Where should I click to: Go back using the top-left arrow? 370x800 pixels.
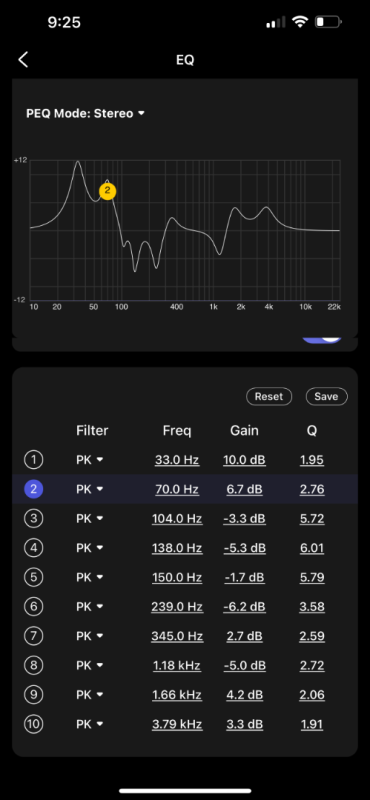tap(23, 60)
